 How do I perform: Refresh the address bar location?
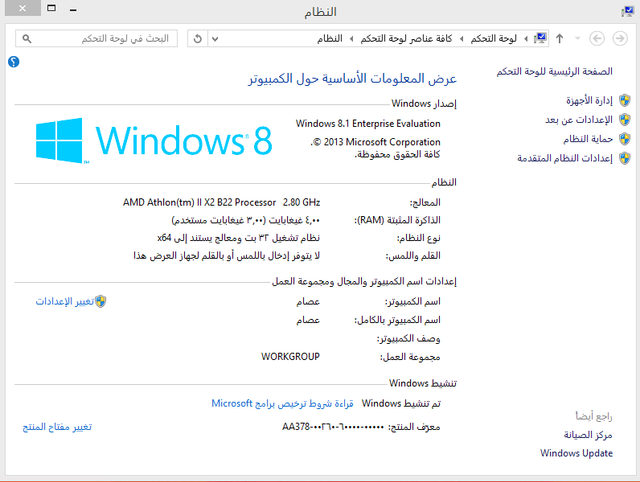tap(198, 39)
